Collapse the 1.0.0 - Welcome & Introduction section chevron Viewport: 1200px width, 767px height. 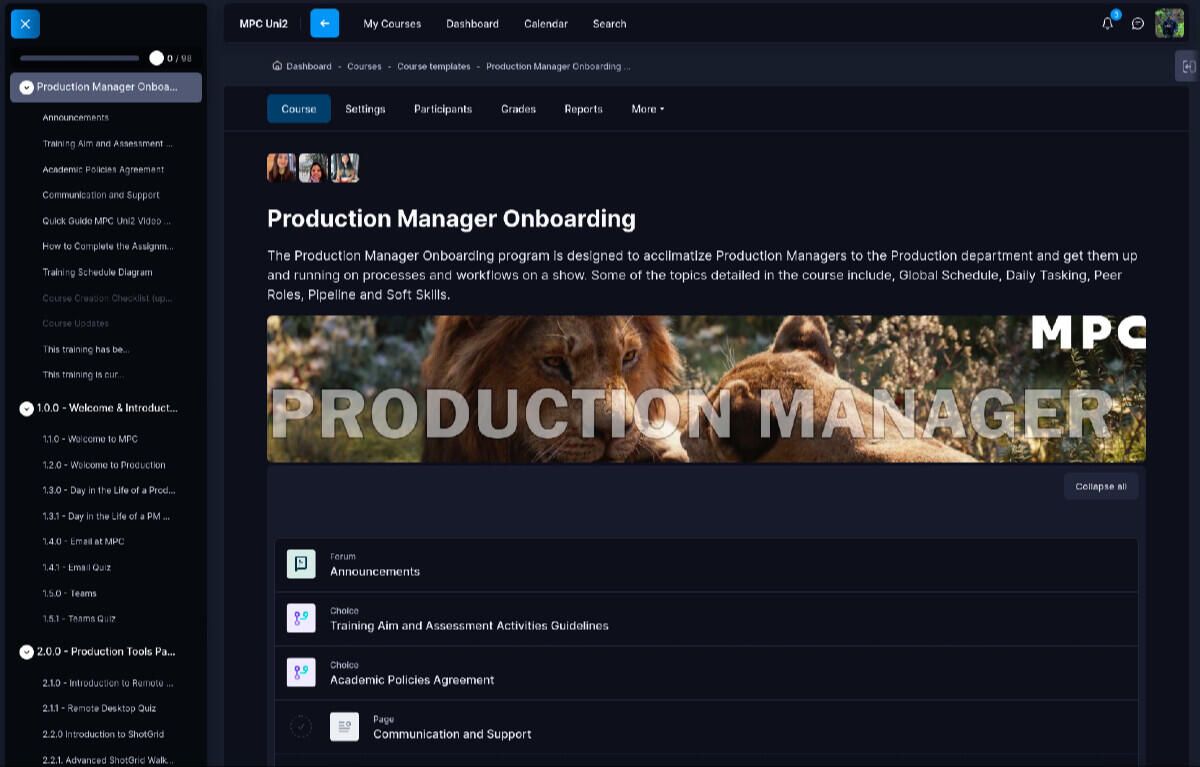[26, 408]
